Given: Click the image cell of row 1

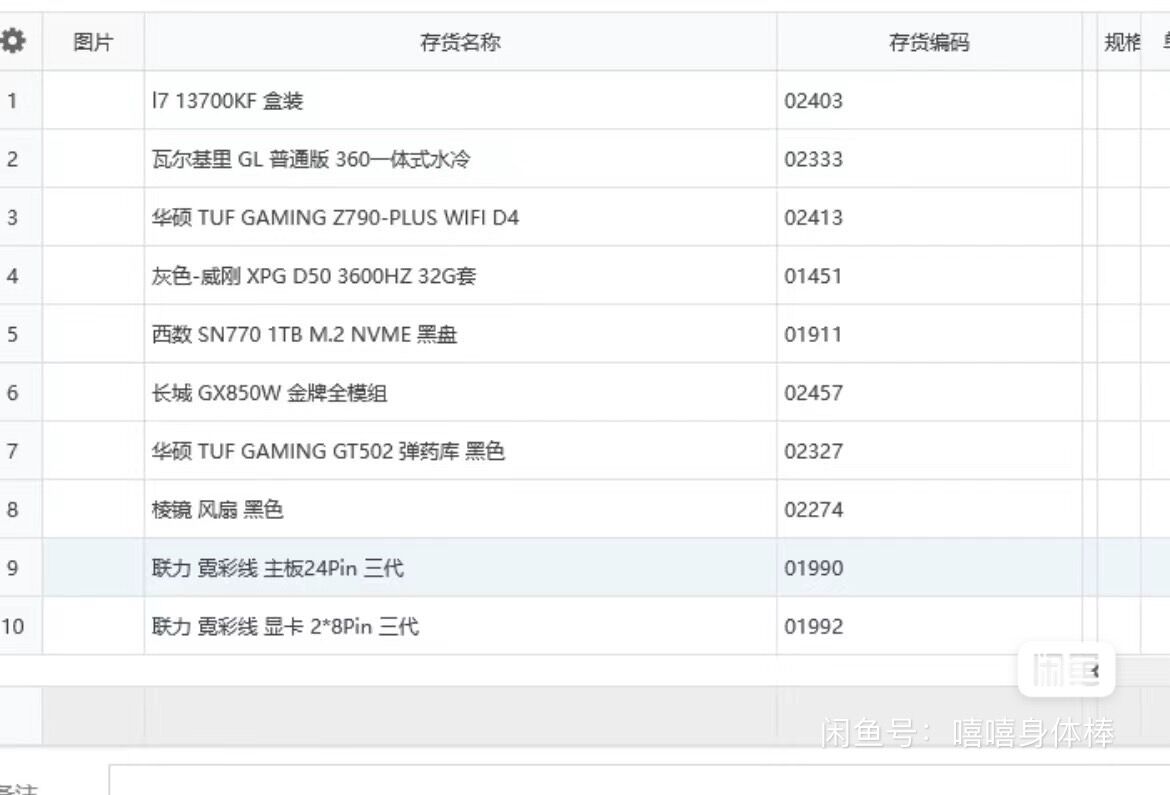Looking at the screenshot, I should click(x=93, y=101).
